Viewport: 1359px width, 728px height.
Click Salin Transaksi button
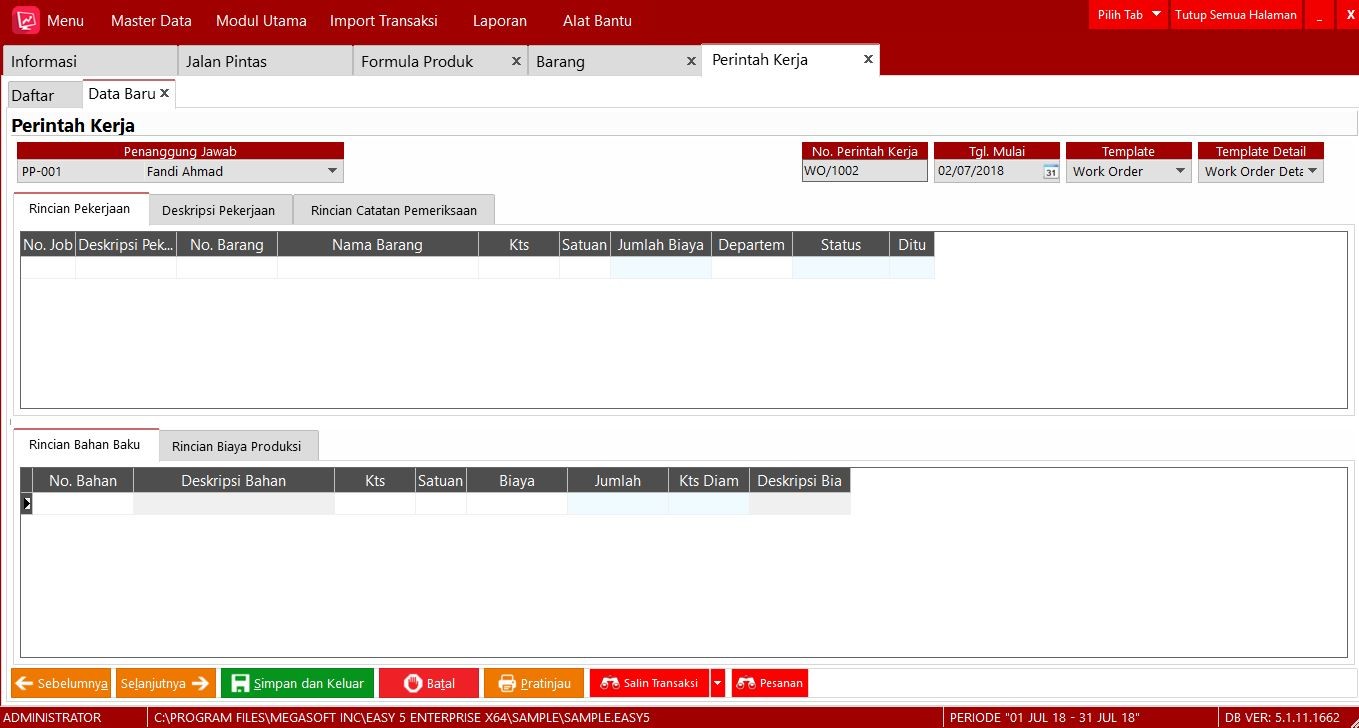tap(649, 683)
